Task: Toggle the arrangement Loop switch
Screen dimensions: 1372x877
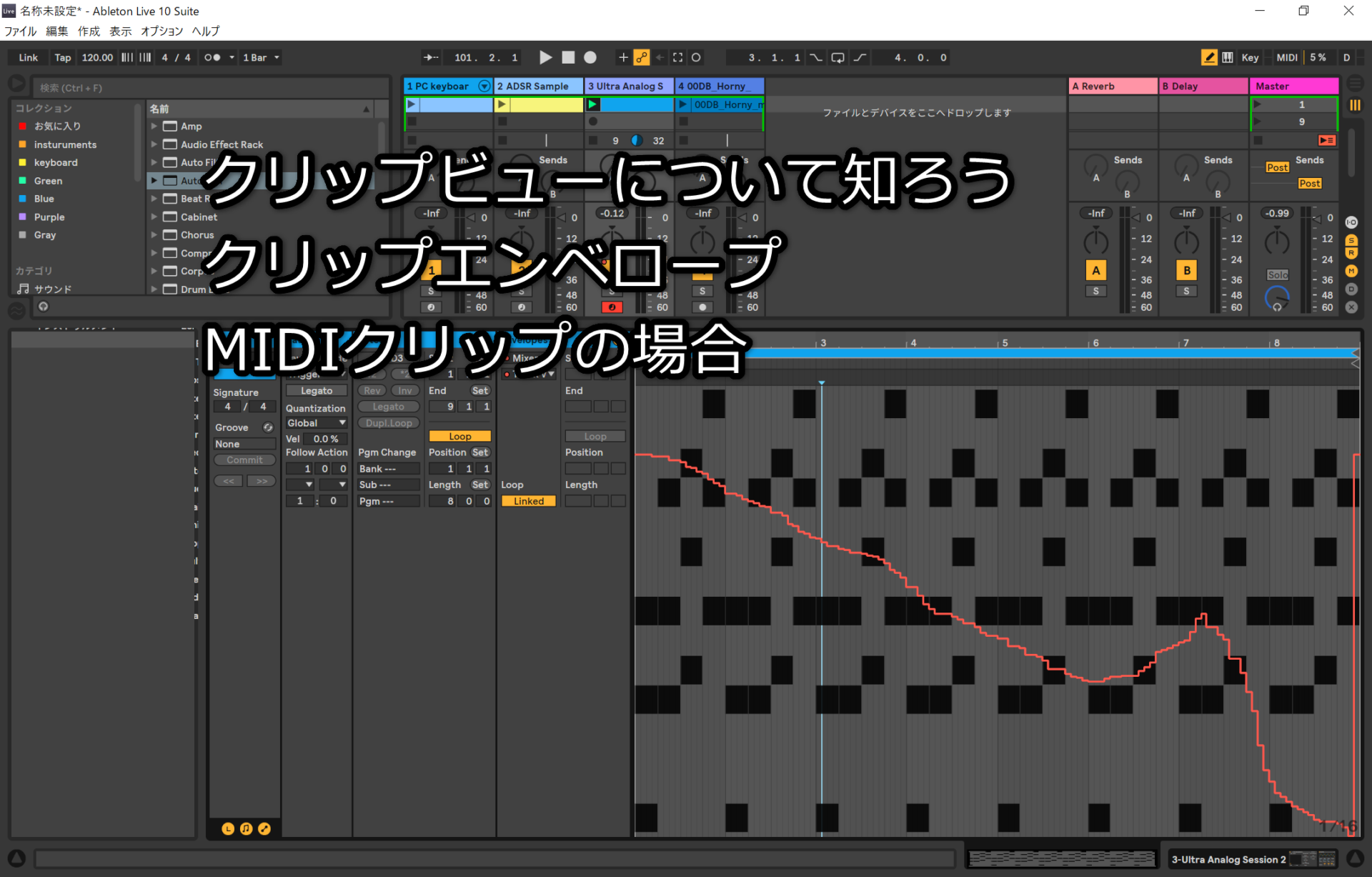Action: 837,57
